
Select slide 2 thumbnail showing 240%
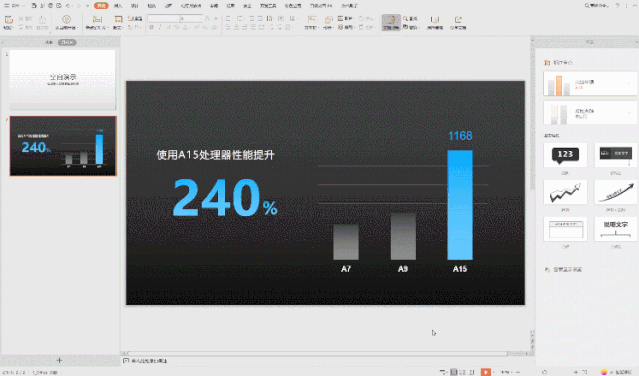pos(63,146)
